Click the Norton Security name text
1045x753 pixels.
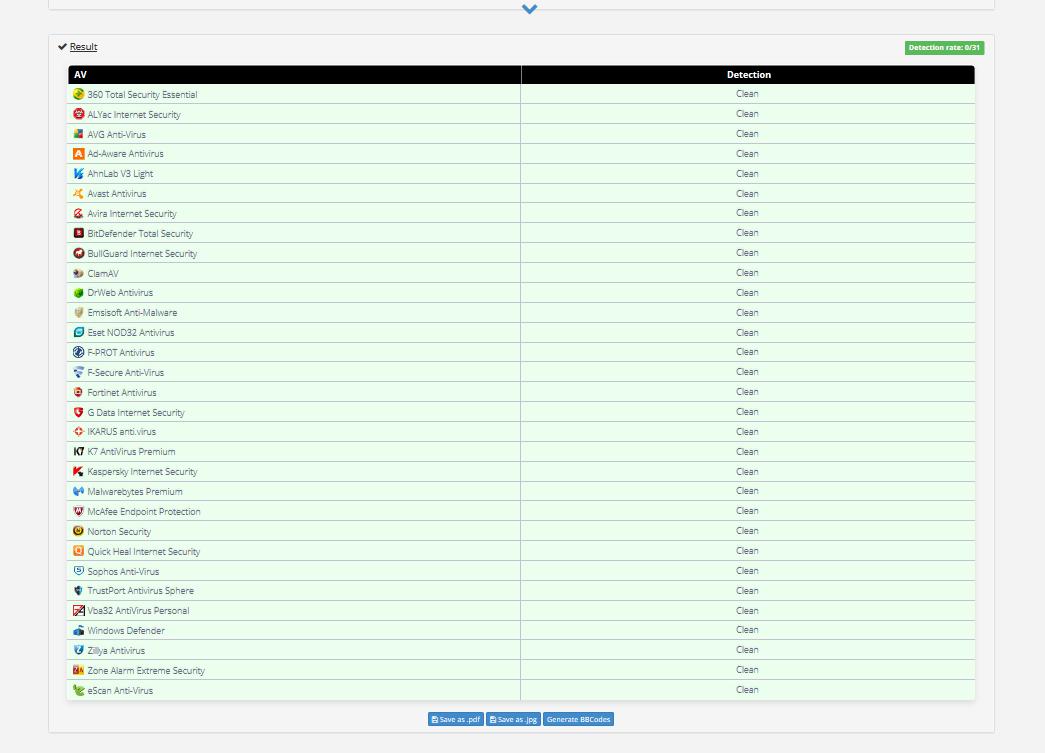click(x=119, y=532)
